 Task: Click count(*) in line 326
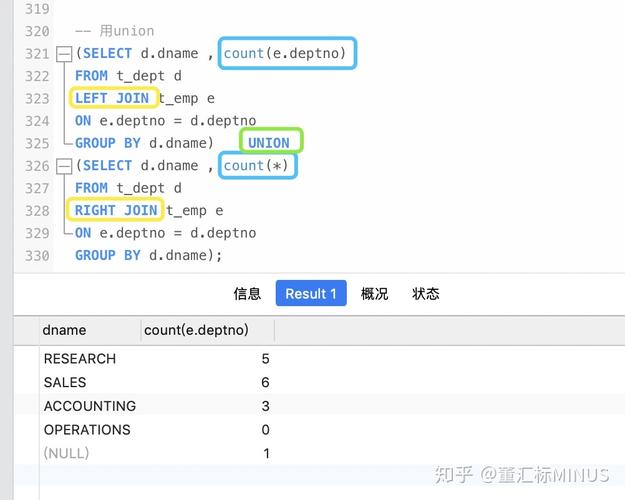[x=256, y=165]
